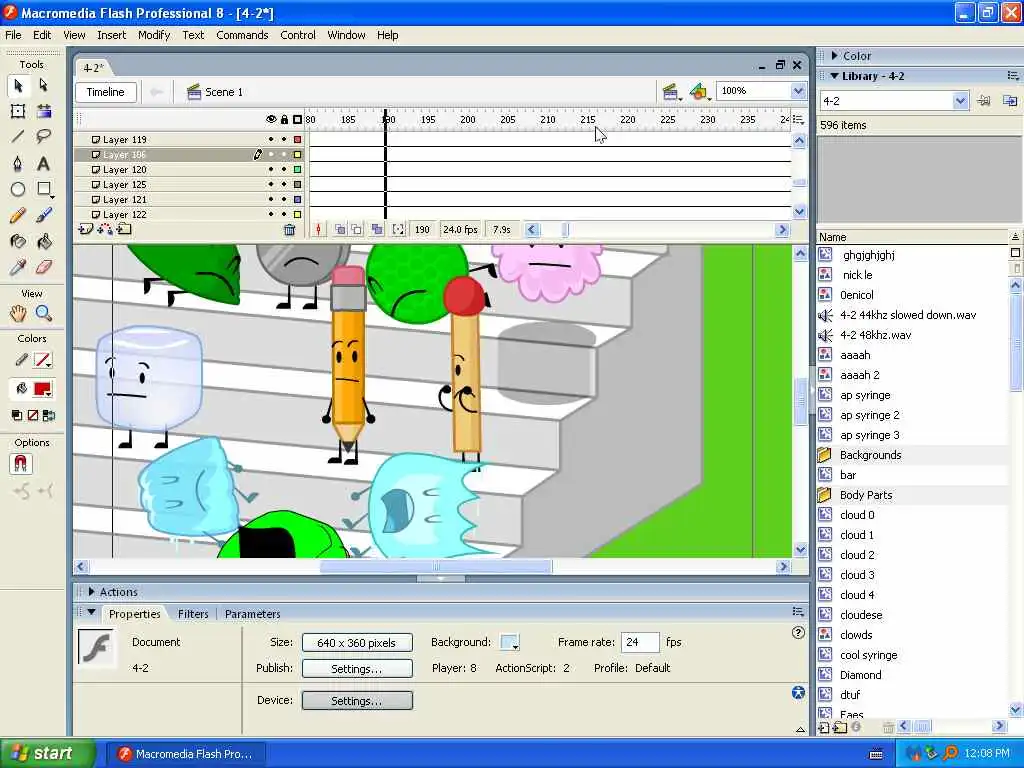
Task: Select the Free Transform tool
Action: (18, 111)
